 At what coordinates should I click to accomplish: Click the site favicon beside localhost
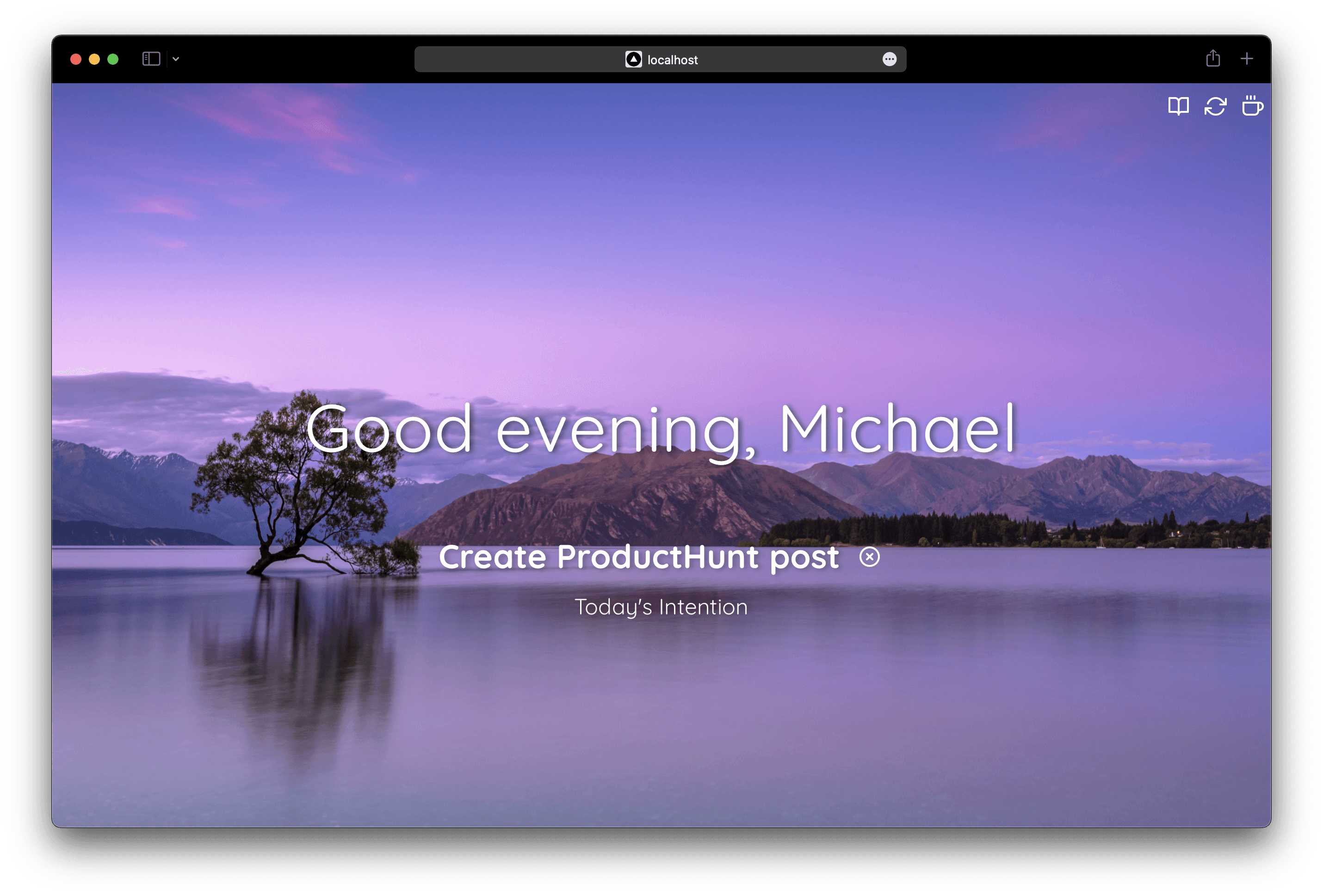(x=633, y=59)
